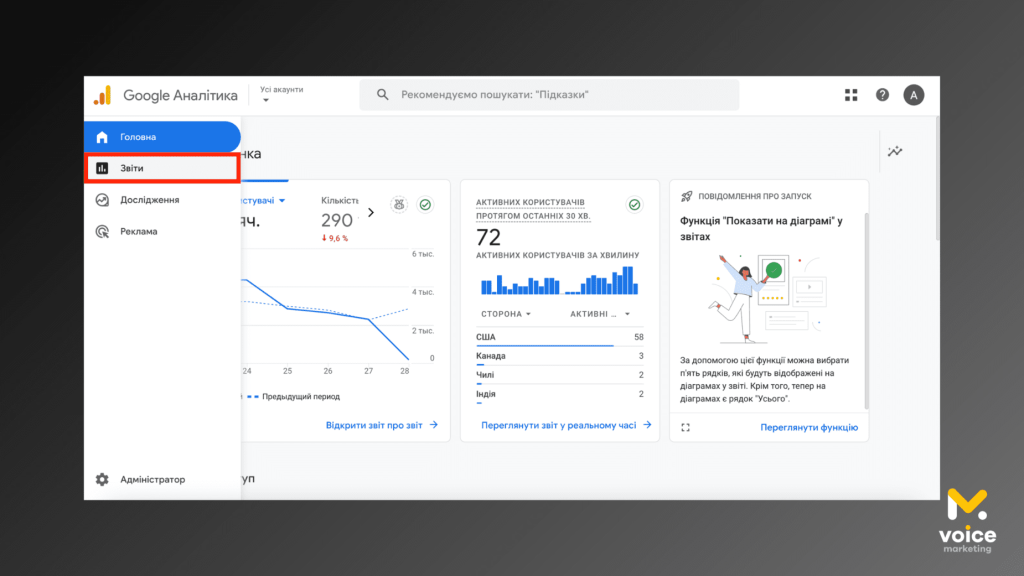This screenshot has height=576, width=1024.
Task: Go to "Реклама" in the sidebar
Action: pyautogui.click(x=138, y=231)
